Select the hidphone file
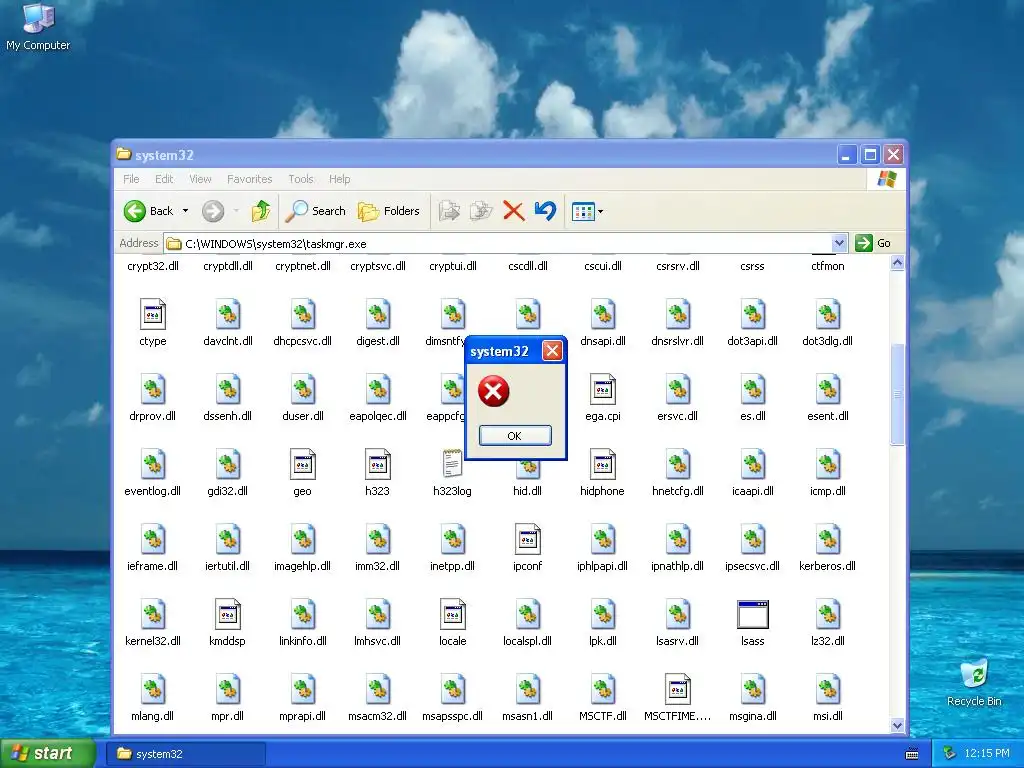1024x768 pixels. click(602, 473)
